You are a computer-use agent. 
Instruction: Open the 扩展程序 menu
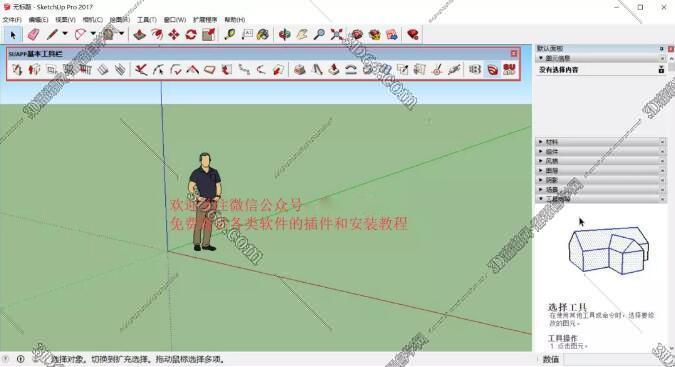coord(205,20)
